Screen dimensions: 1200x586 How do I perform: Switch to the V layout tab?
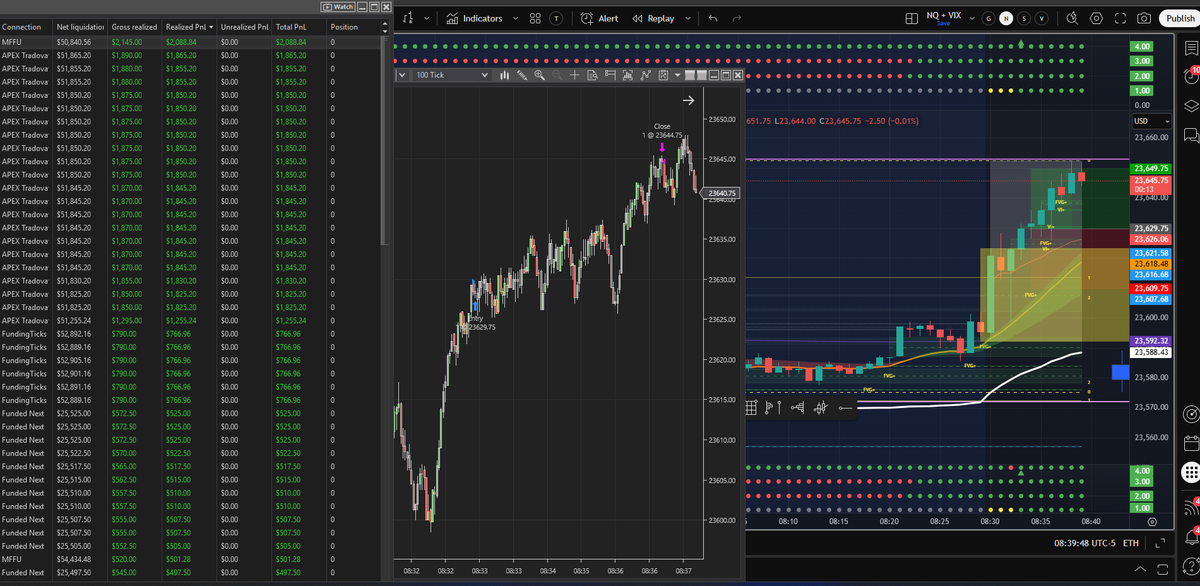(x=1041, y=17)
